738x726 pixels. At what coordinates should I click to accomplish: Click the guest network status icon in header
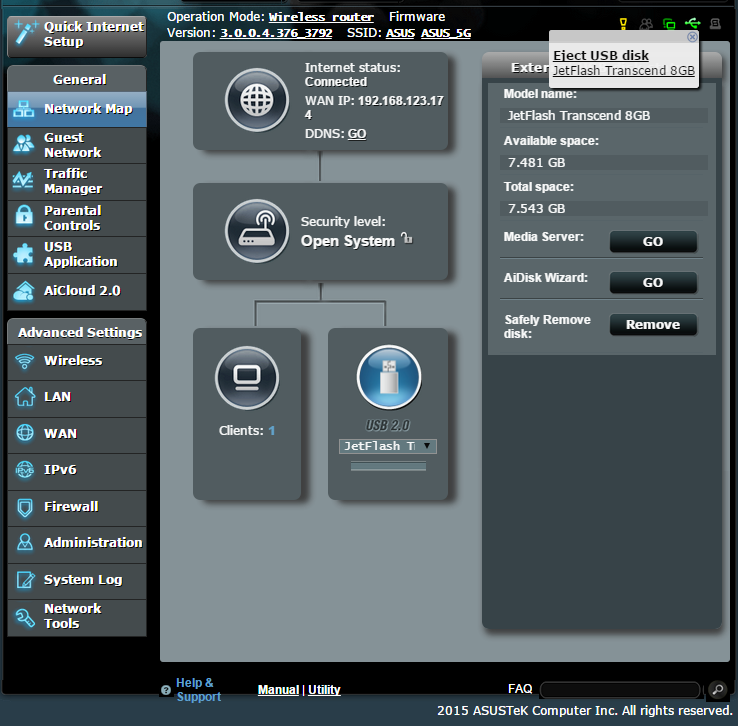pos(646,24)
